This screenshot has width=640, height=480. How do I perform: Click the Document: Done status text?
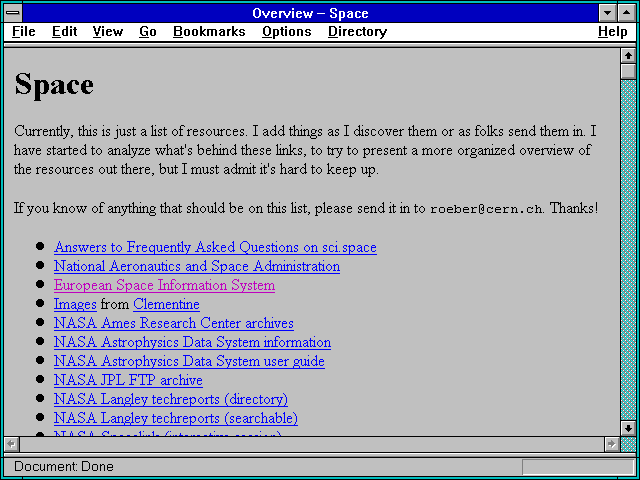pyautogui.click(x=64, y=467)
